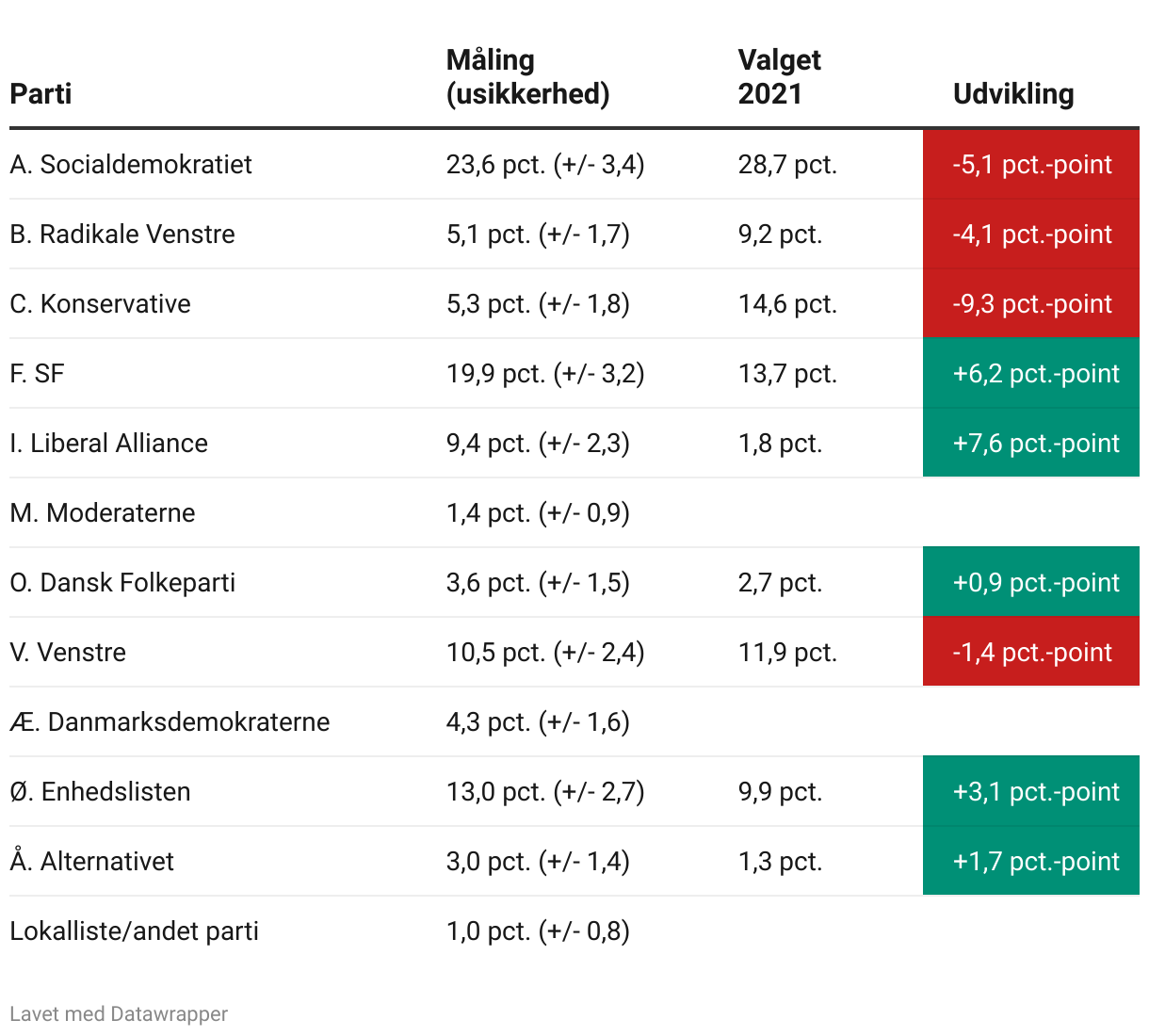Click green cell showing +0,9 pct.-point
The image size is (1149, 1036).
point(1031,582)
